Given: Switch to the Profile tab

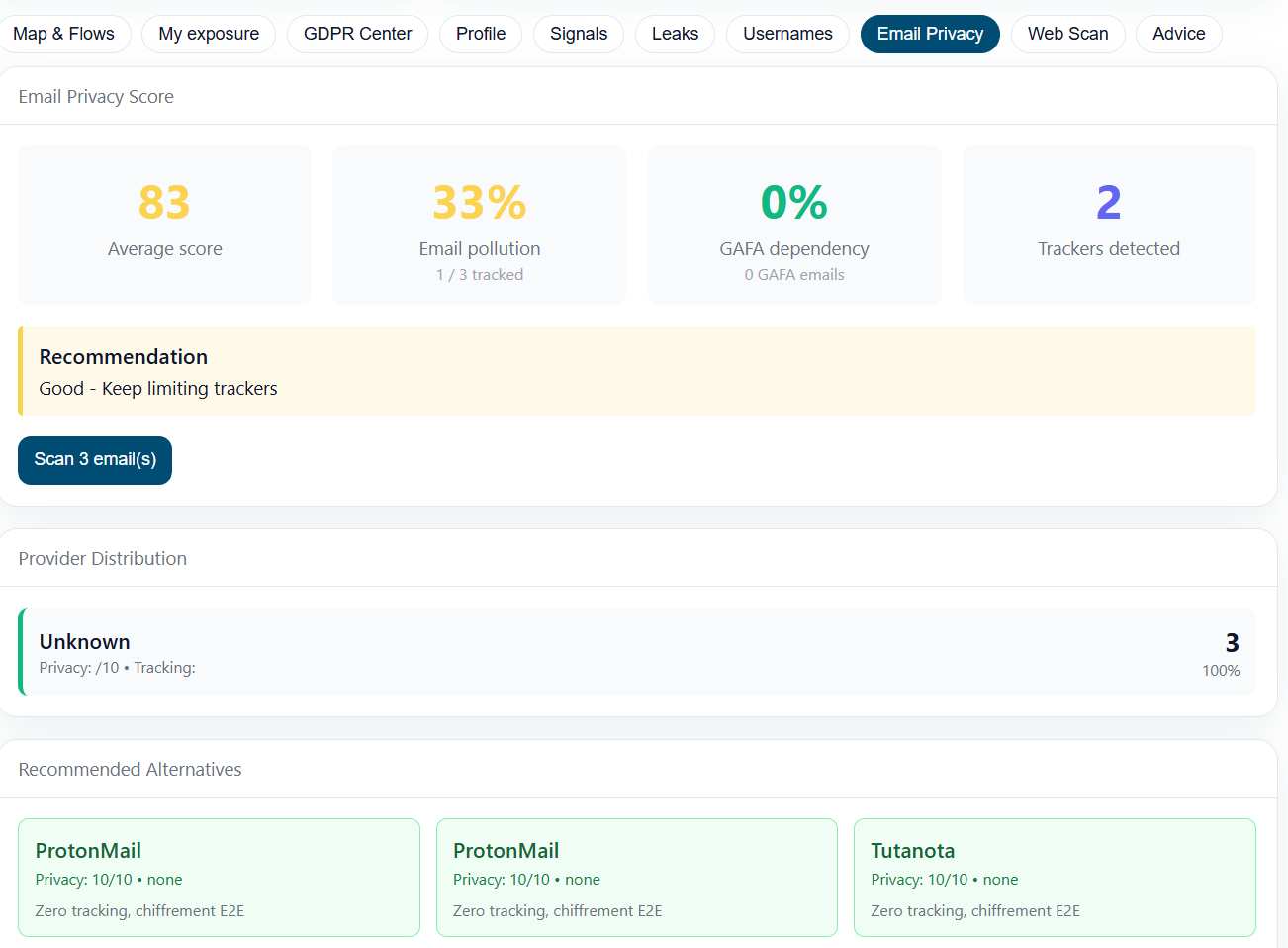Looking at the screenshot, I should (480, 34).
